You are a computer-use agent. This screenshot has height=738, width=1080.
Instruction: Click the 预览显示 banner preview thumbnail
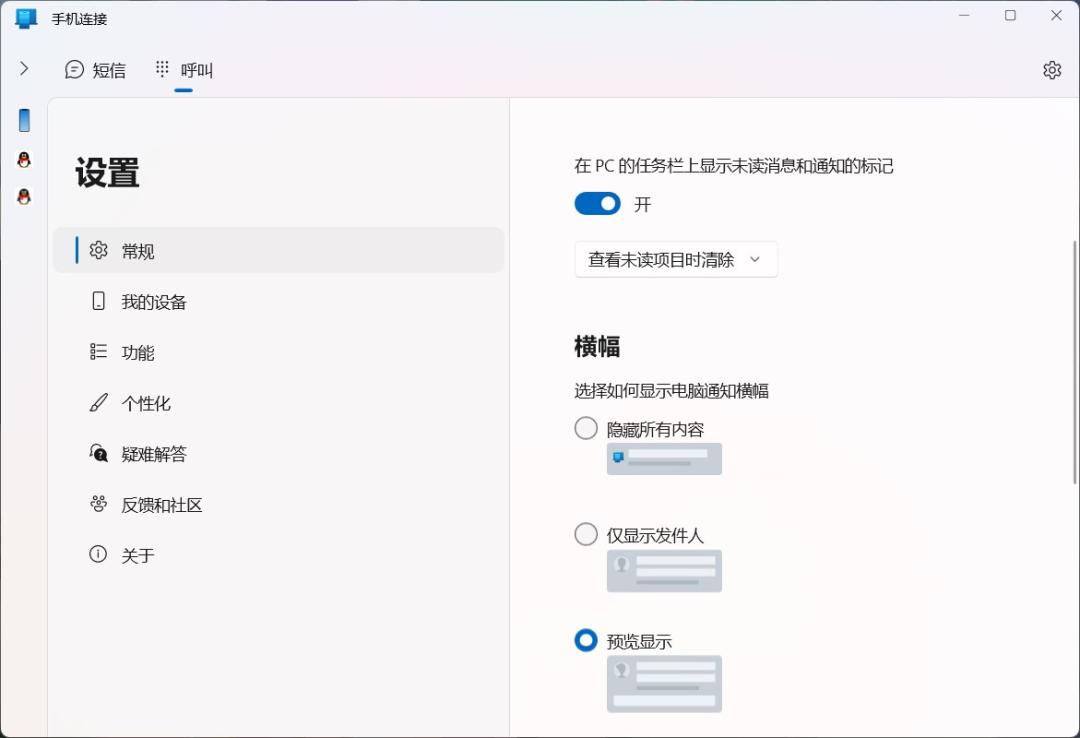pyautogui.click(x=663, y=684)
